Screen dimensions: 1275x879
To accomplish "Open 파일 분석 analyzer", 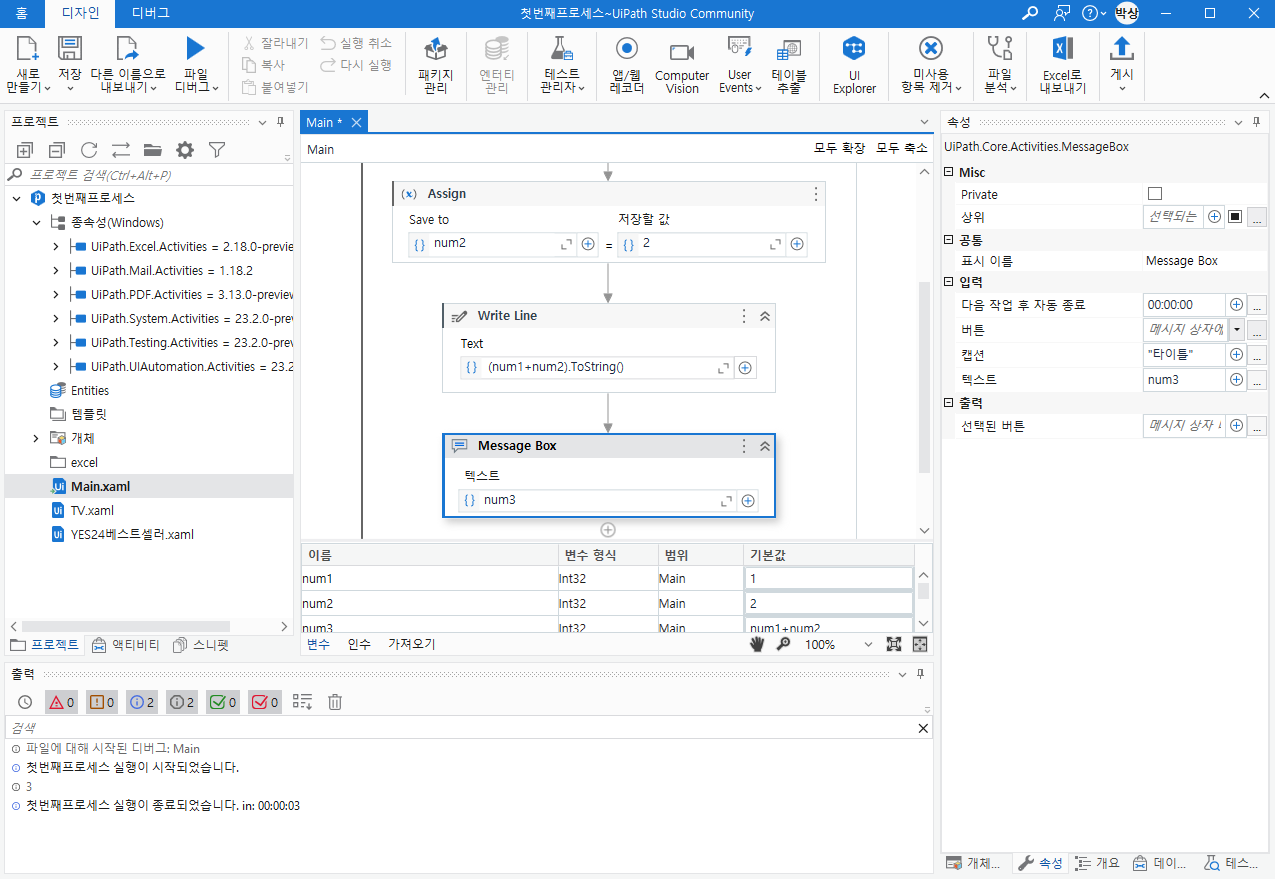I will [999, 66].
